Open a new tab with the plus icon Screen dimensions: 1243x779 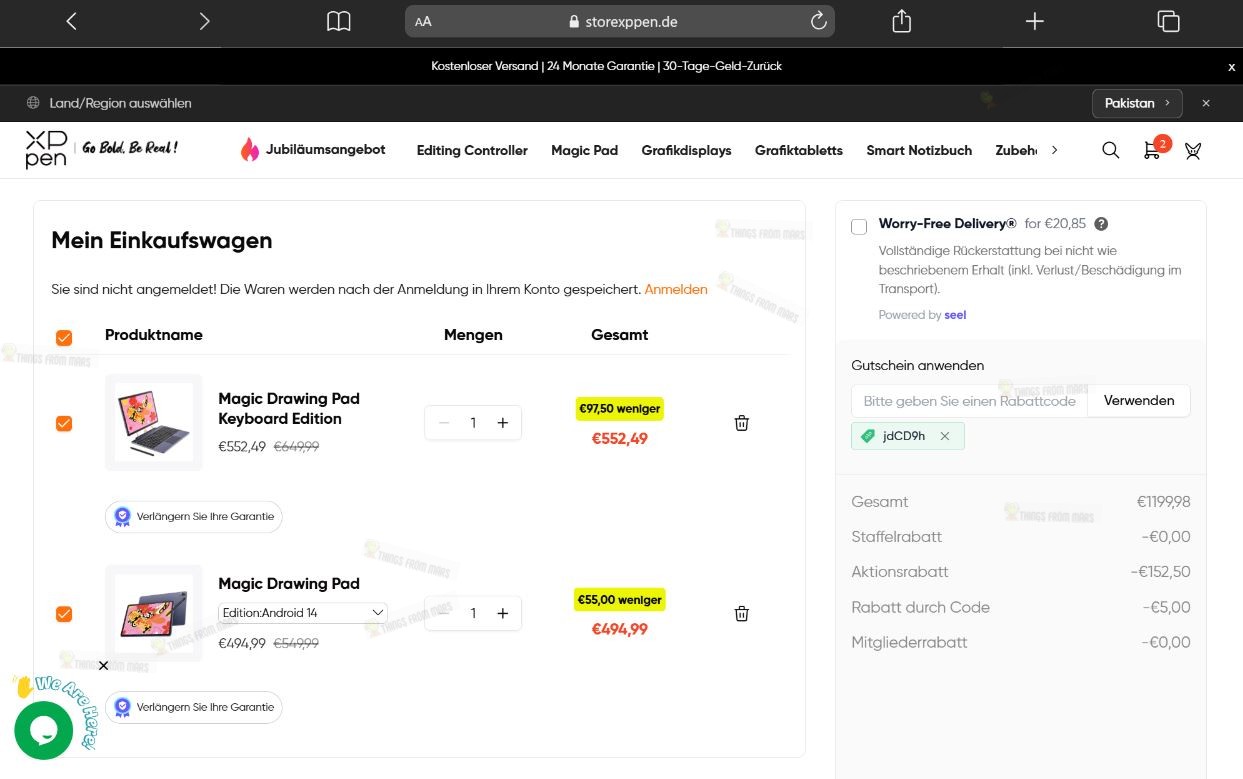click(x=1035, y=21)
